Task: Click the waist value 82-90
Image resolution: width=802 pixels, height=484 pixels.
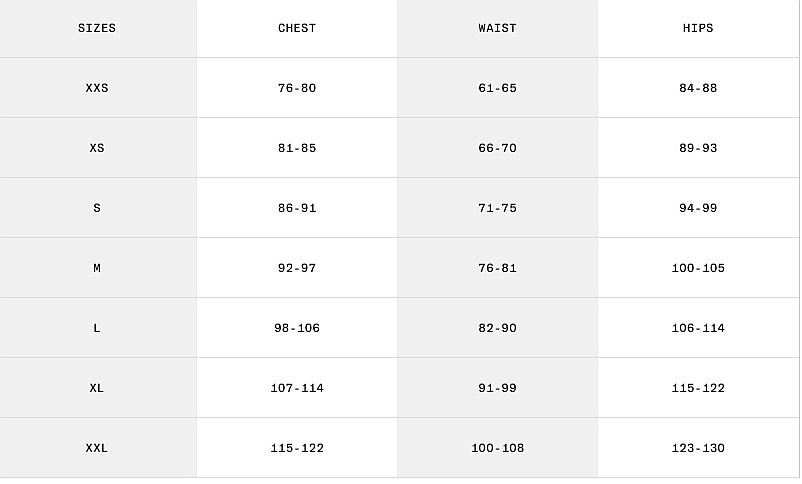Action: point(497,328)
